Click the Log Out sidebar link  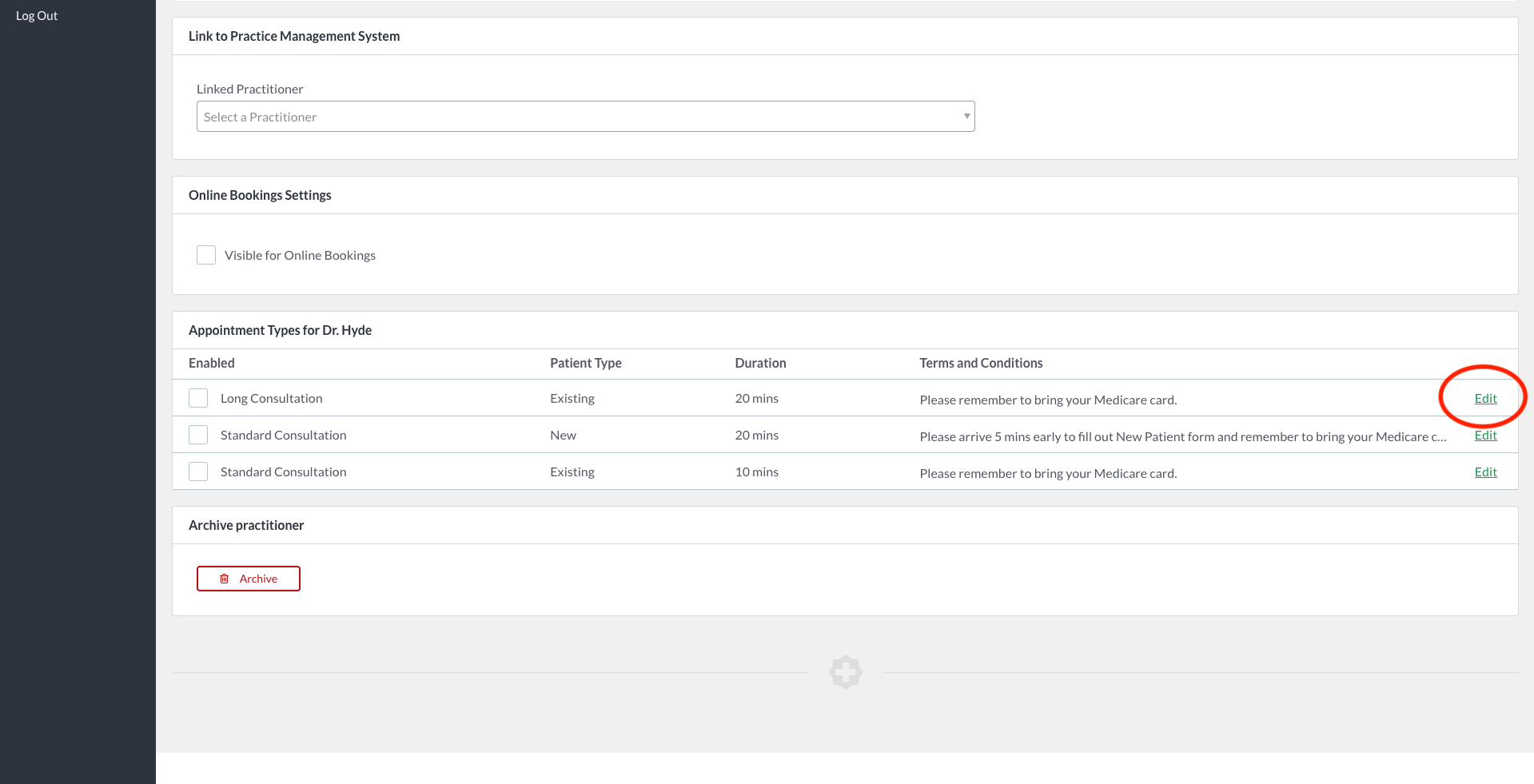[37, 16]
